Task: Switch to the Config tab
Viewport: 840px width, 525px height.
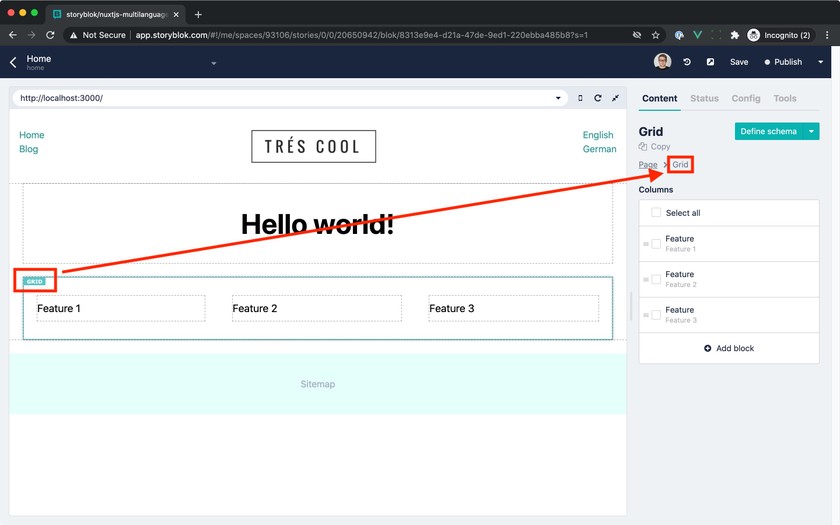Action: (746, 99)
